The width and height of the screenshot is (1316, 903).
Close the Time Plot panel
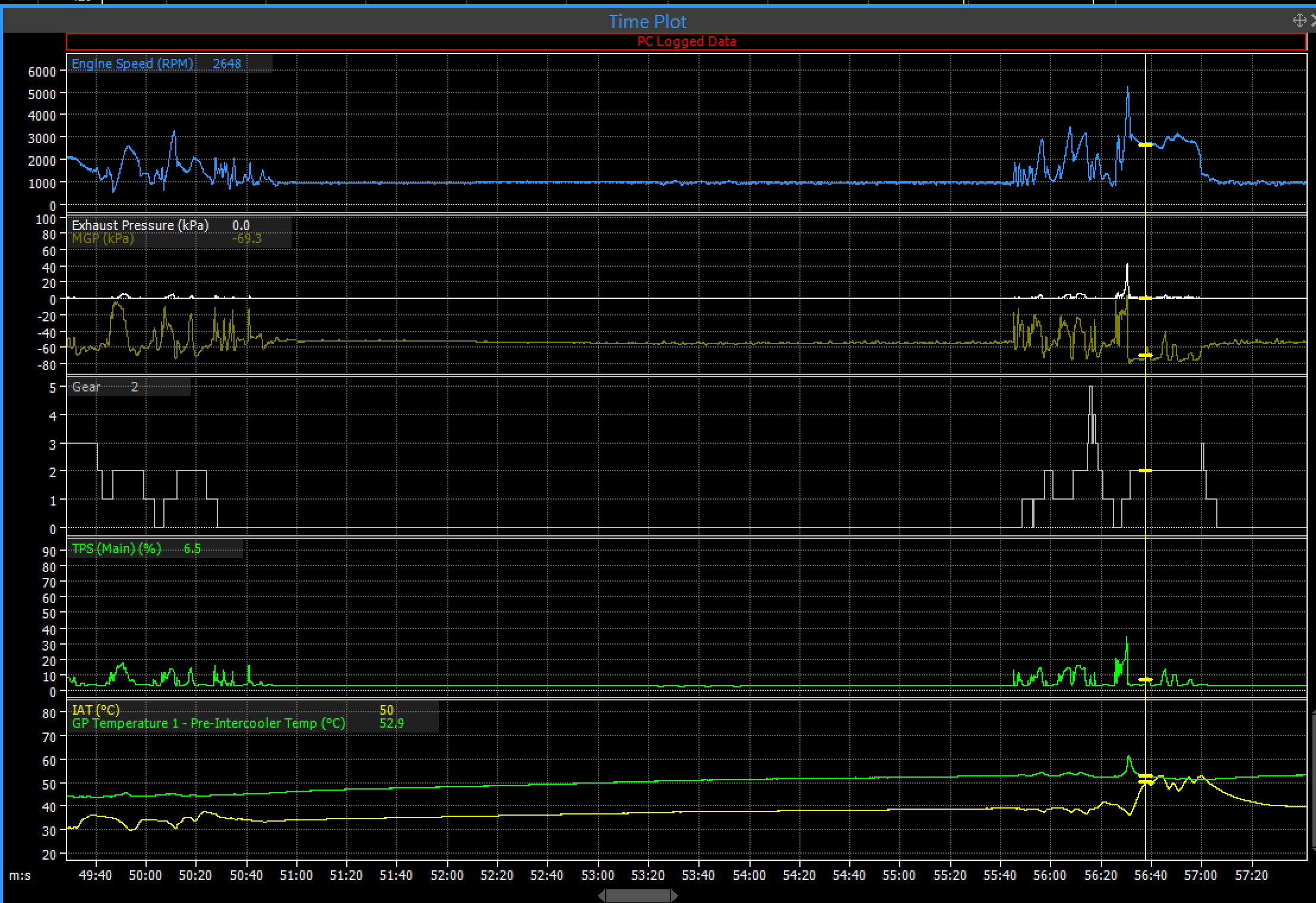pos(1313,21)
